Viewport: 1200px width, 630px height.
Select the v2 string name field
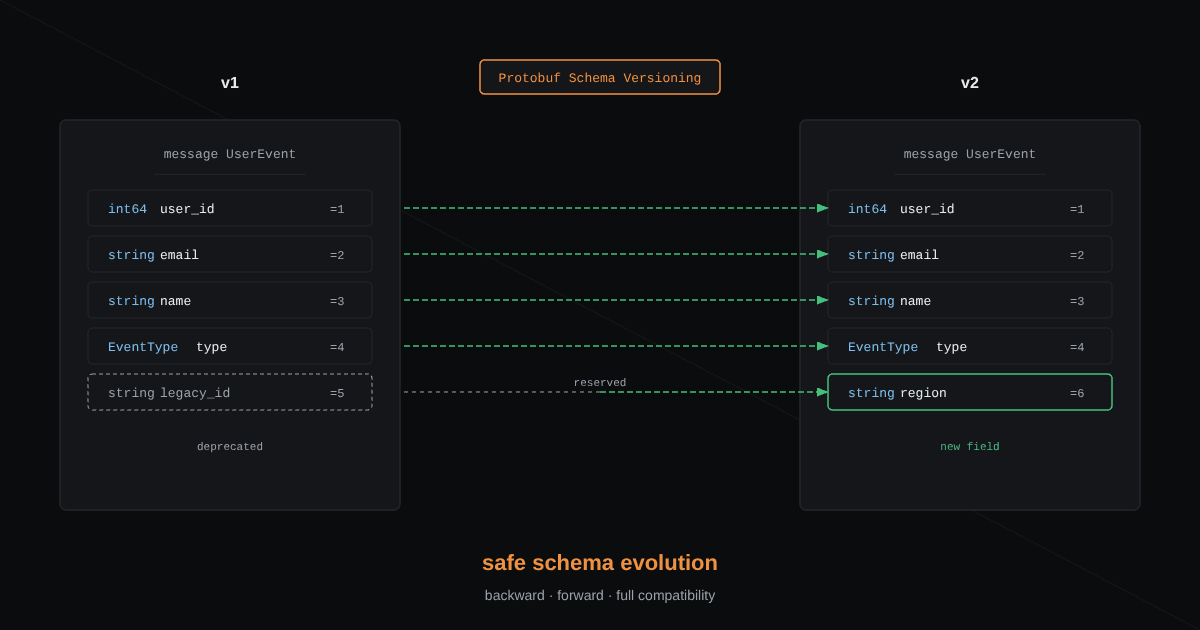click(970, 300)
